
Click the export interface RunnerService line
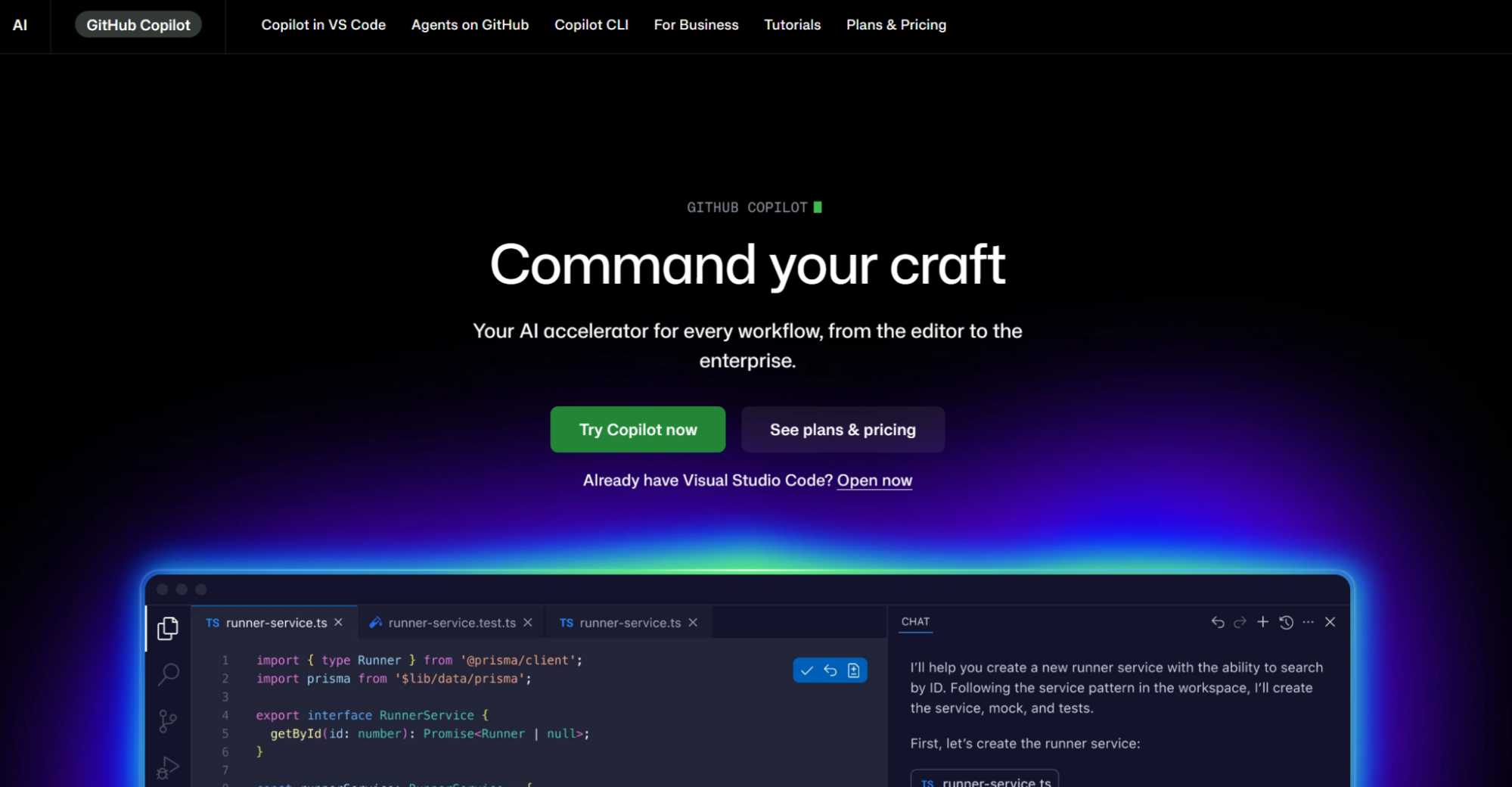[x=372, y=715]
